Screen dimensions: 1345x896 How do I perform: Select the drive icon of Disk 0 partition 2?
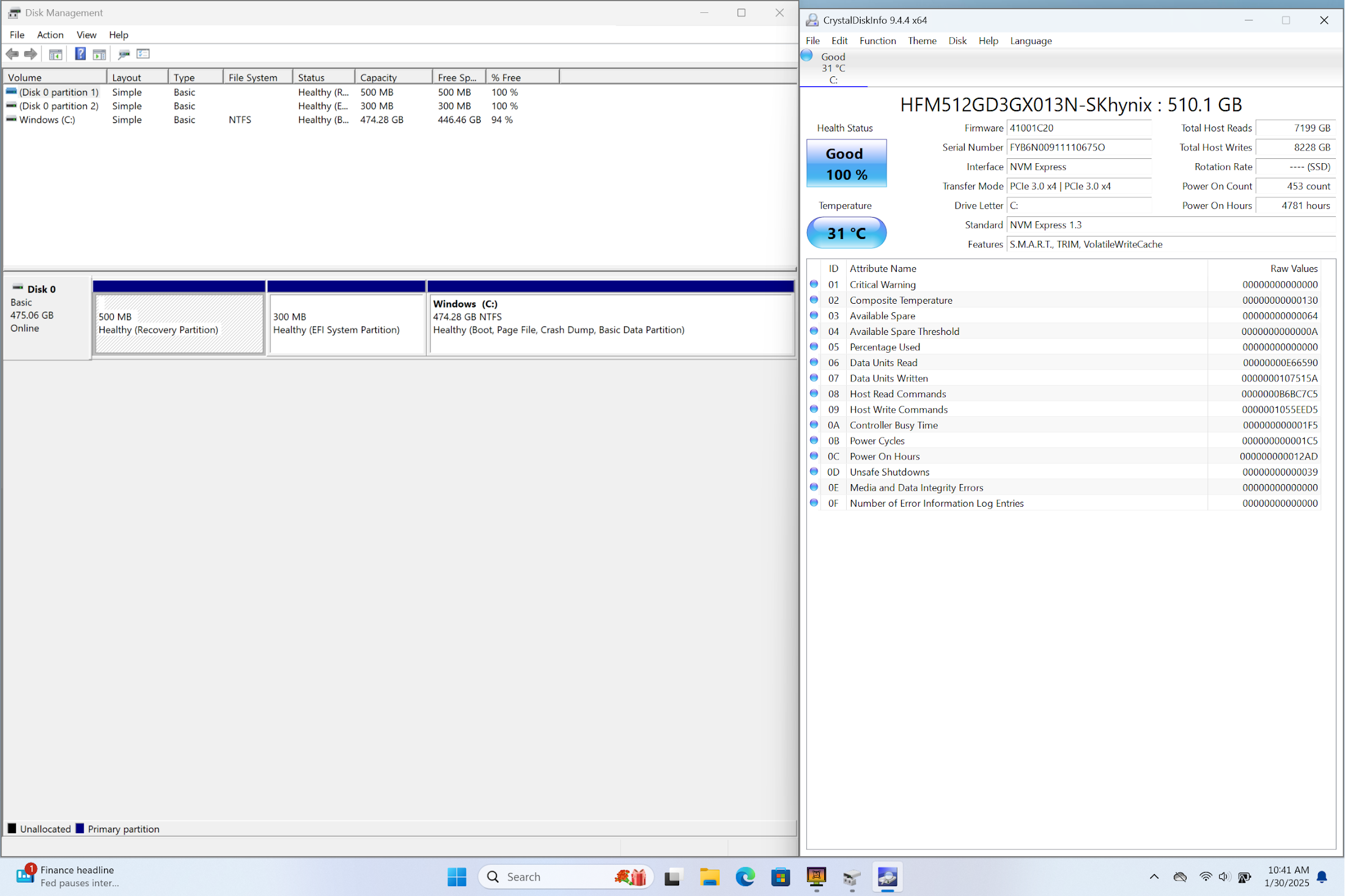click(x=11, y=106)
